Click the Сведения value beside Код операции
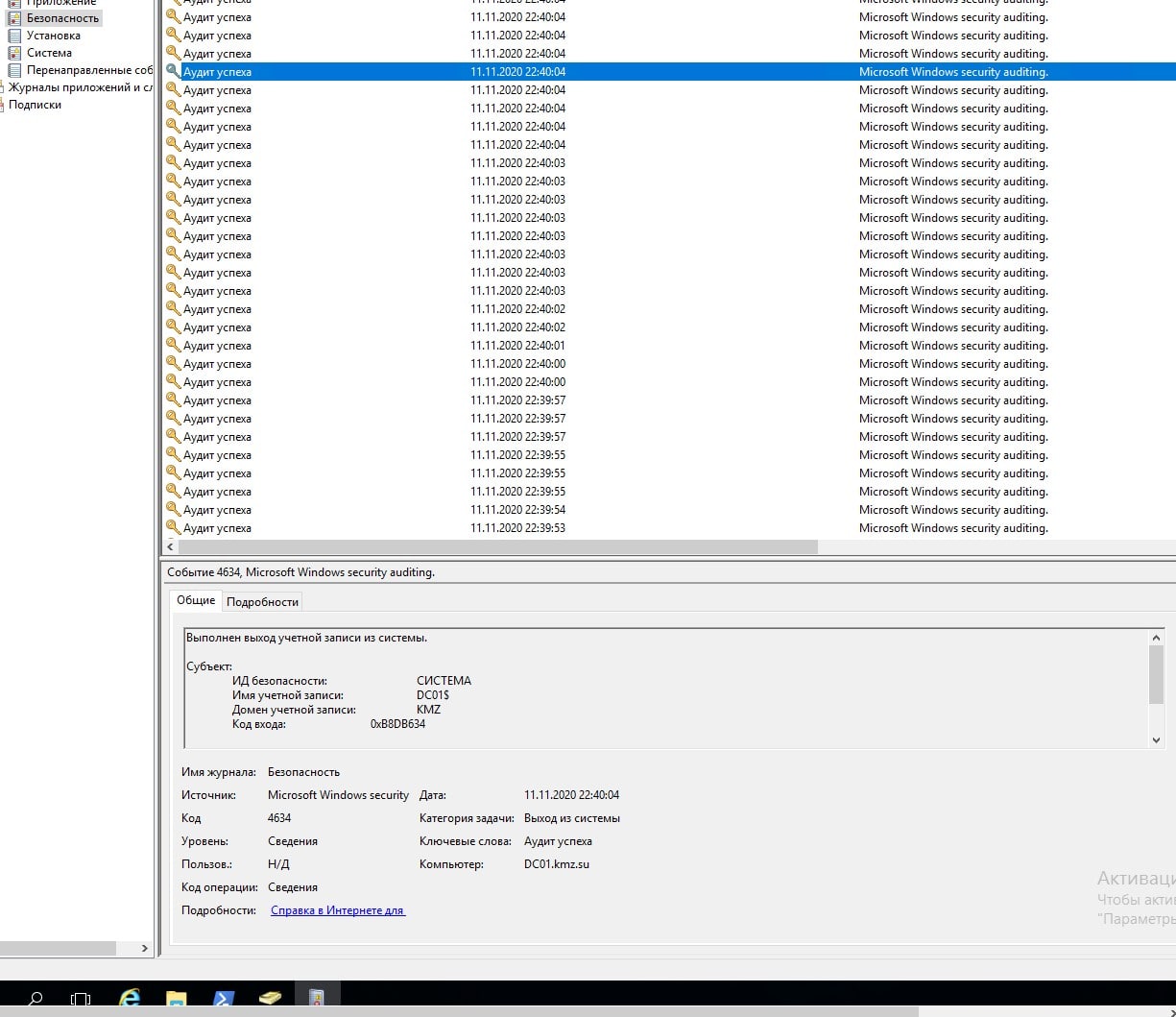Viewport: 1176px width, 1017px height. click(x=293, y=887)
